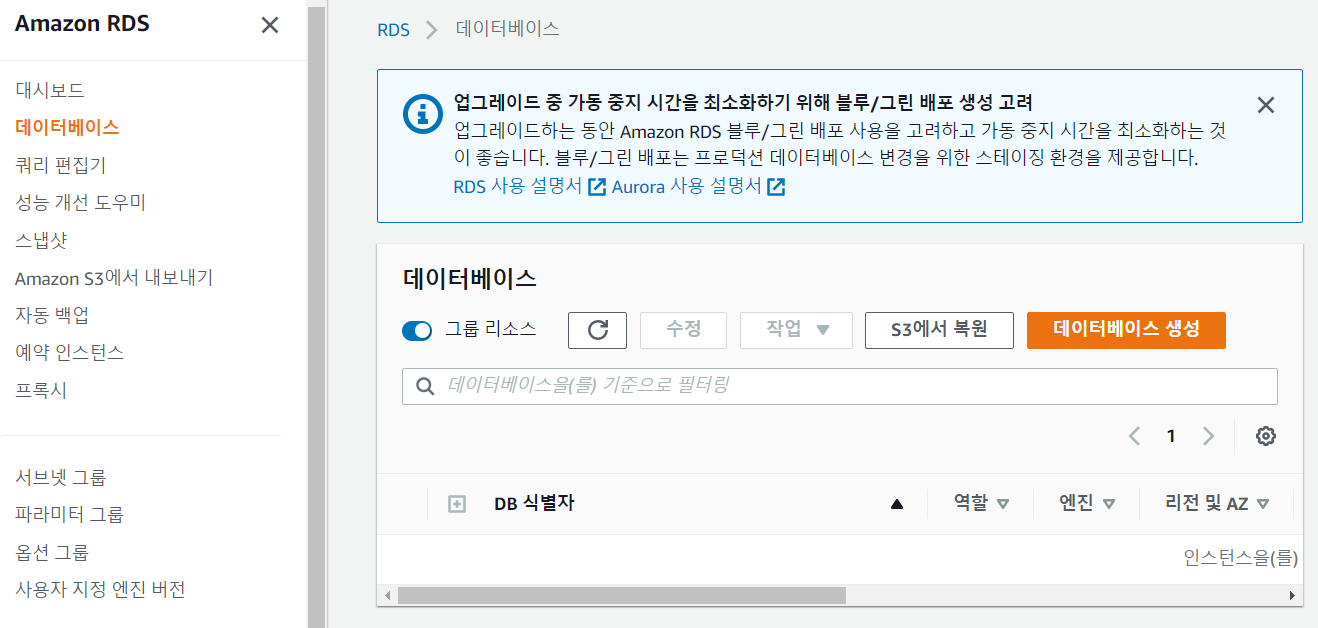Open 옵션 그룹 in the sidebar
This screenshot has height=628, width=1318.
coord(52,552)
